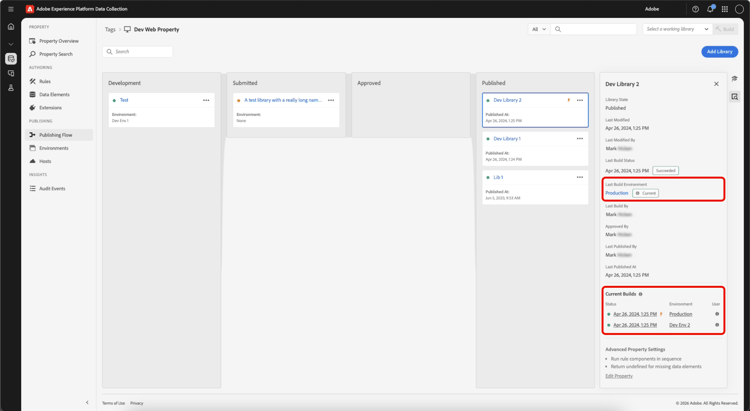Select the Tags icon in left rail

tap(11, 59)
